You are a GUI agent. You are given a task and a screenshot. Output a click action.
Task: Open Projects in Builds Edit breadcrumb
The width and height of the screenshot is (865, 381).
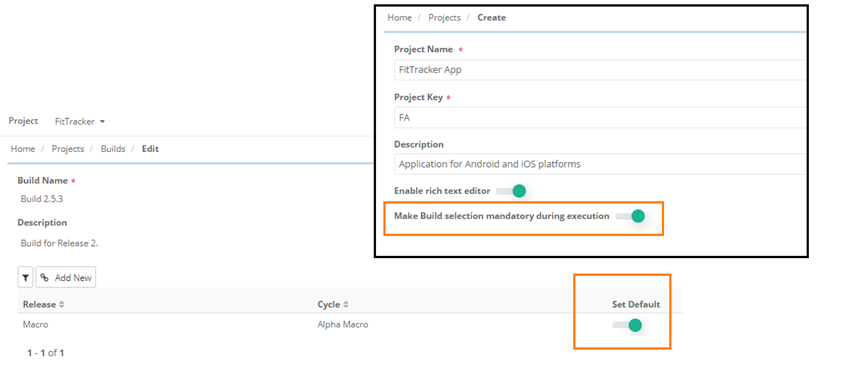[68, 149]
